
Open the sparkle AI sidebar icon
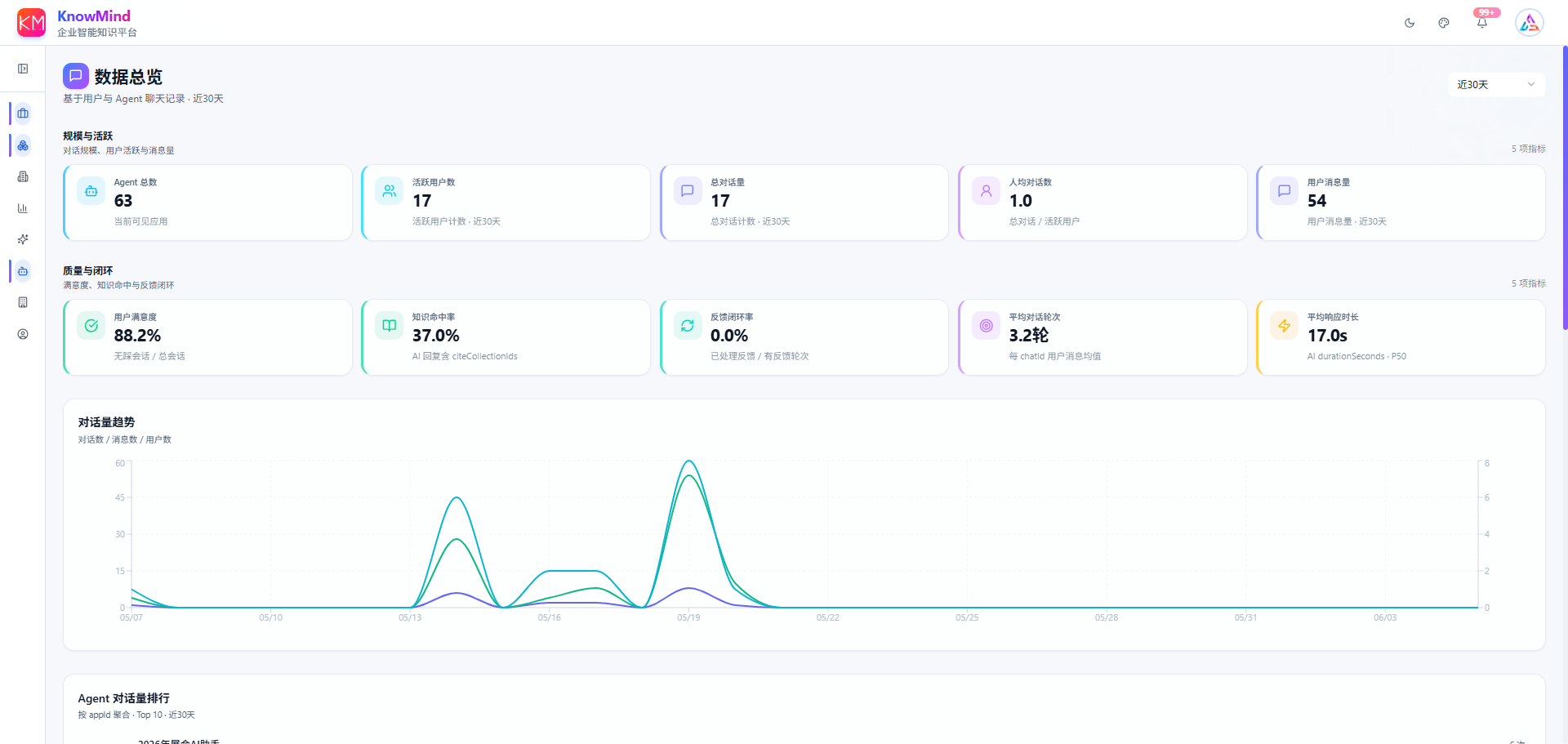[23, 239]
